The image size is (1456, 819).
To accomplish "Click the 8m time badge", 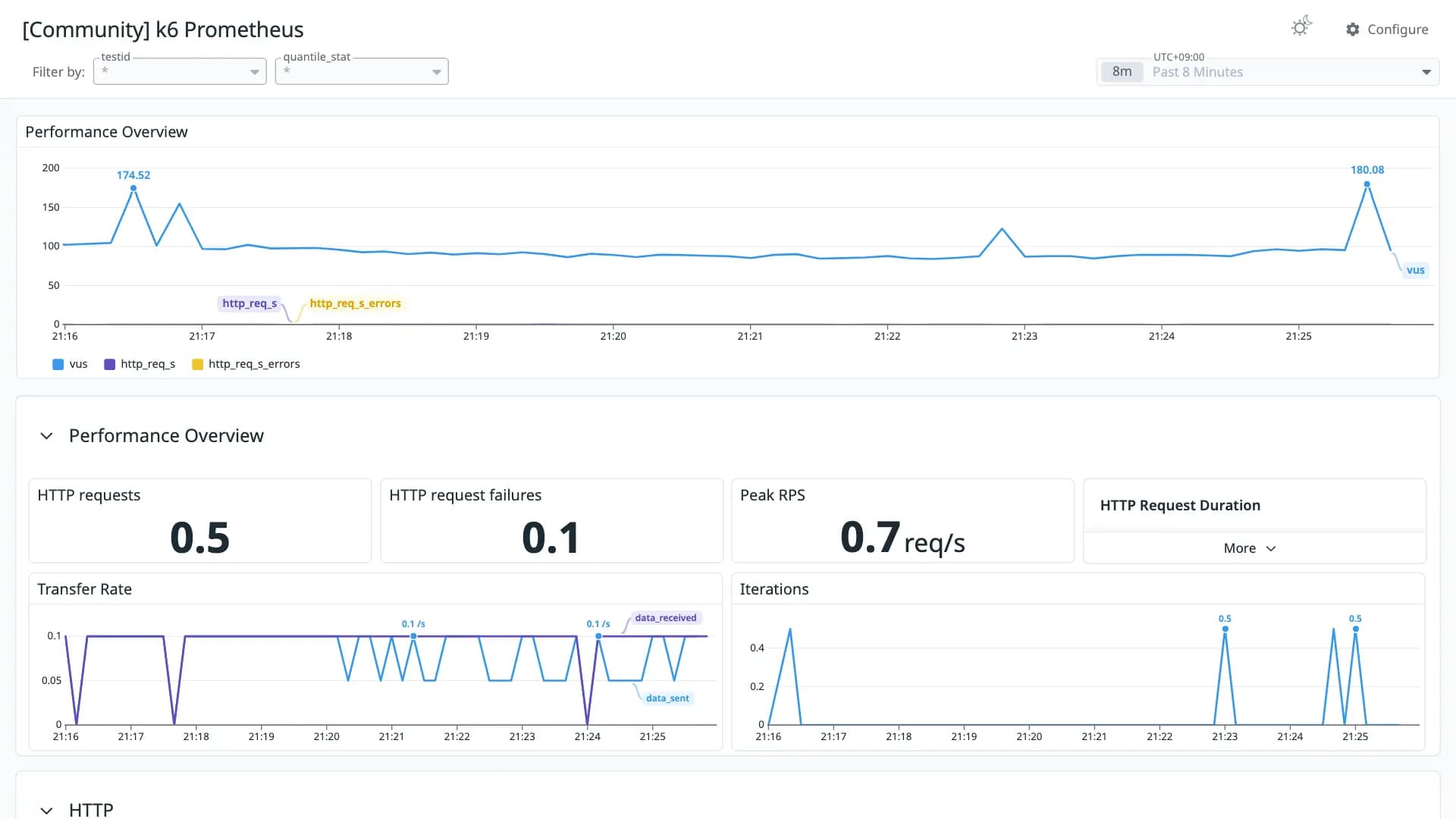I will pos(1122,72).
